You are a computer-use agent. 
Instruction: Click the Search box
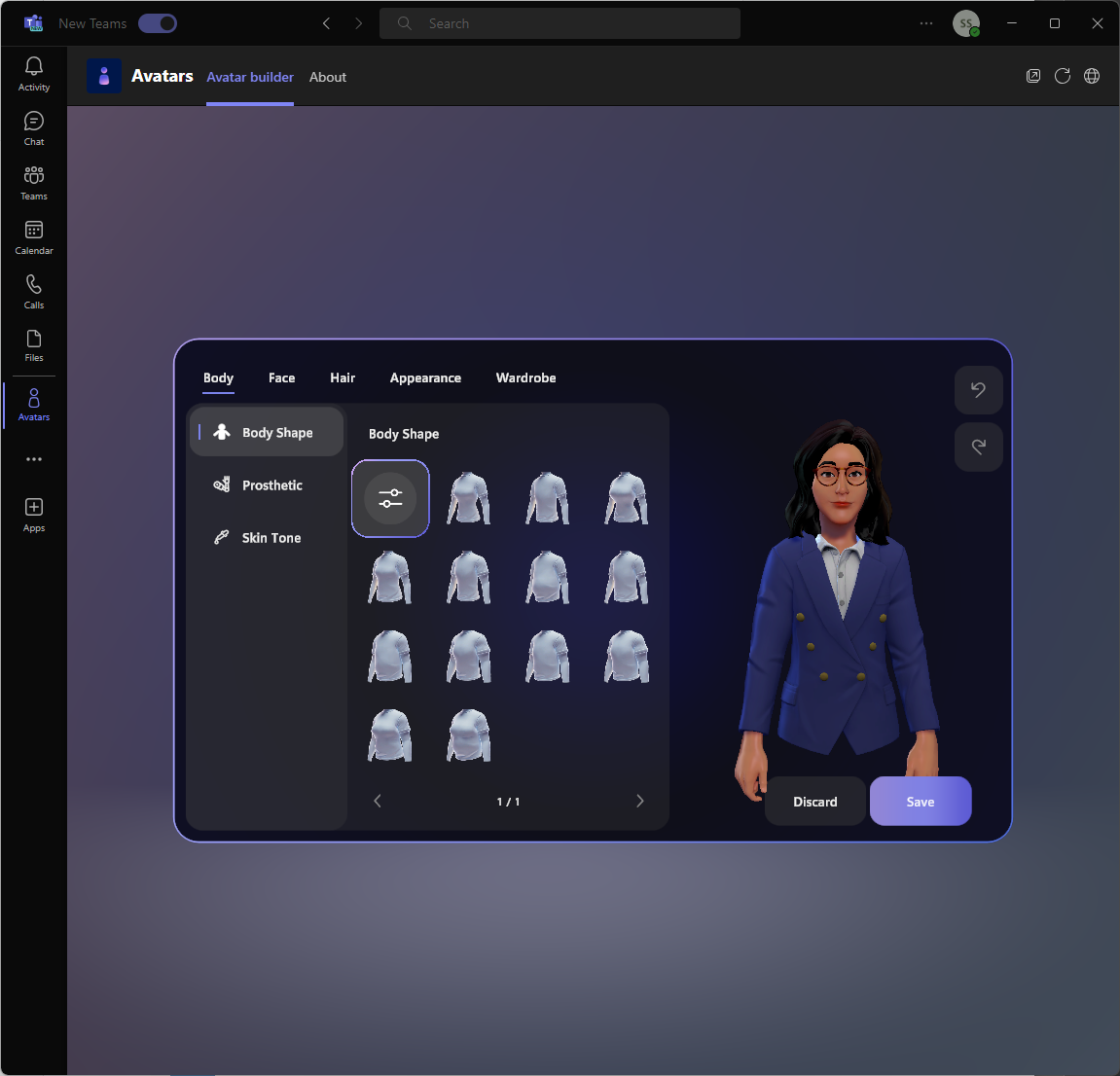coord(560,23)
